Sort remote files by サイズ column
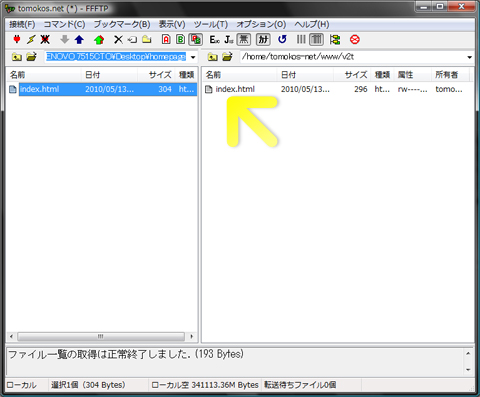480x397 pixels. (x=352, y=75)
